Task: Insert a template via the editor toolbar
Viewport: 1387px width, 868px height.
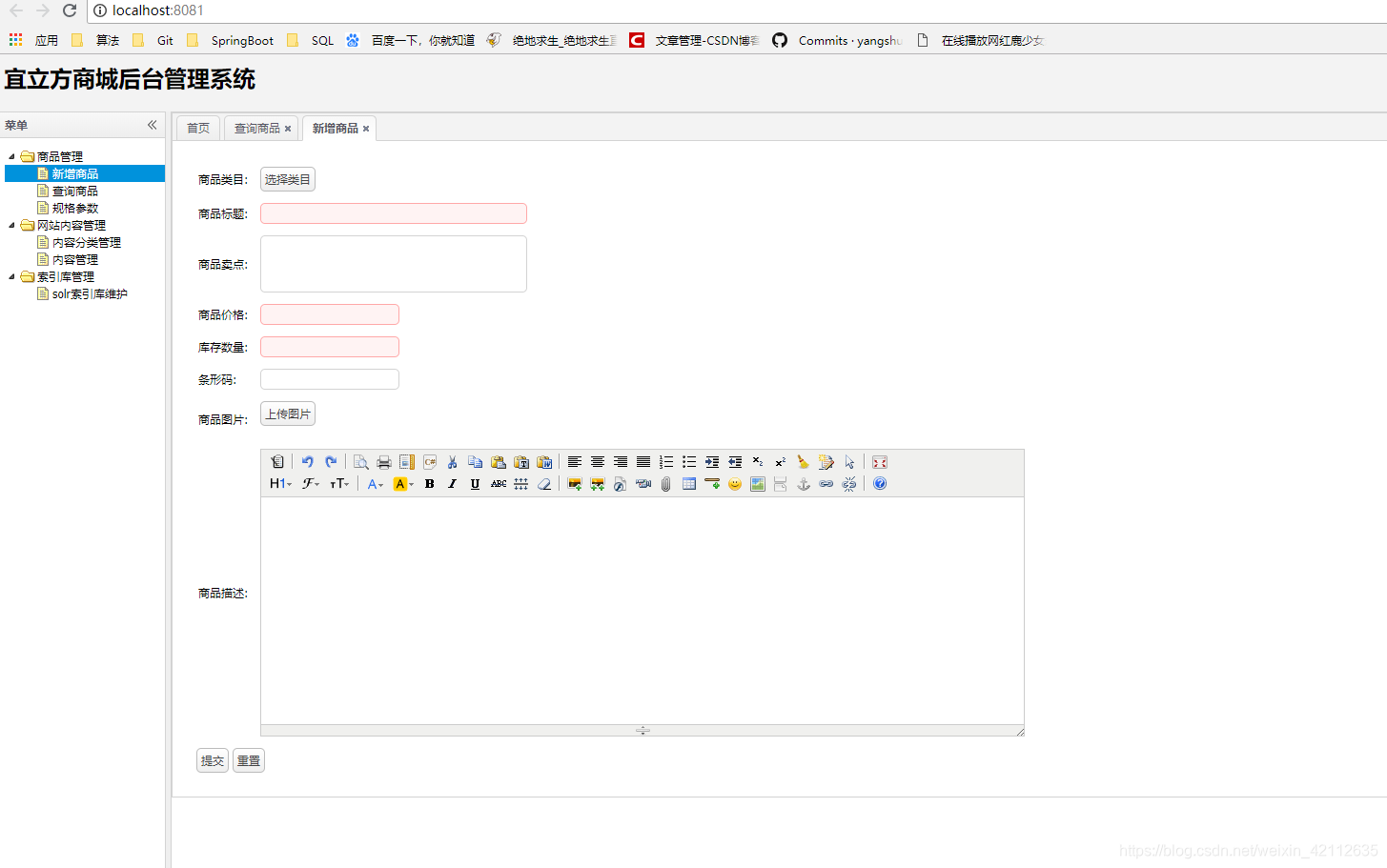Action: 407,462
